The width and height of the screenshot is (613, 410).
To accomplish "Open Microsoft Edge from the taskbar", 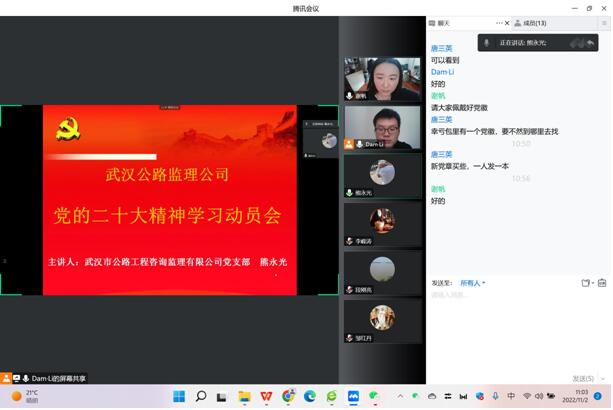I will [x=310, y=397].
